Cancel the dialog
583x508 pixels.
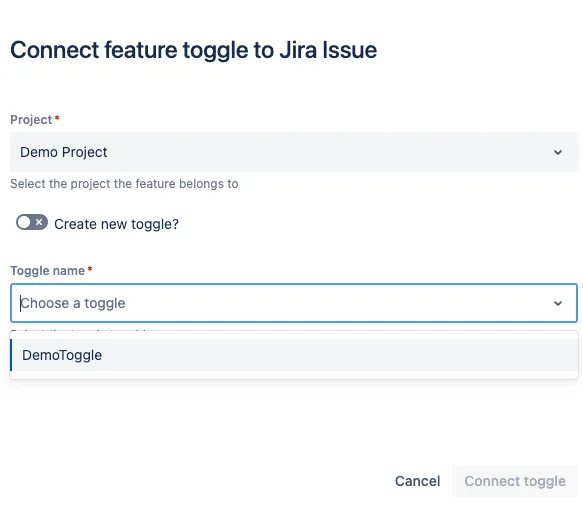pos(418,481)
